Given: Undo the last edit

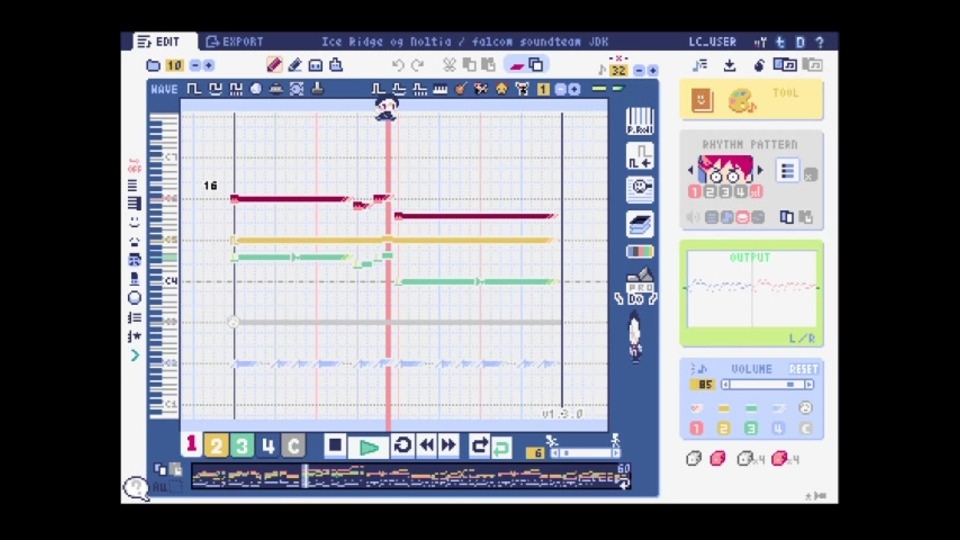Looking at the screenshot, I should click(x=398, y=65).
